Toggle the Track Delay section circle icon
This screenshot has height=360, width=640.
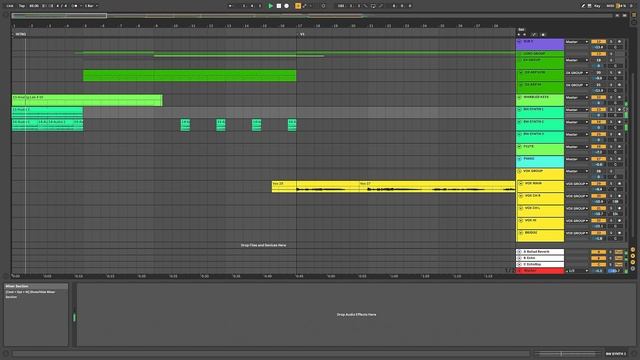click(633, 269)
